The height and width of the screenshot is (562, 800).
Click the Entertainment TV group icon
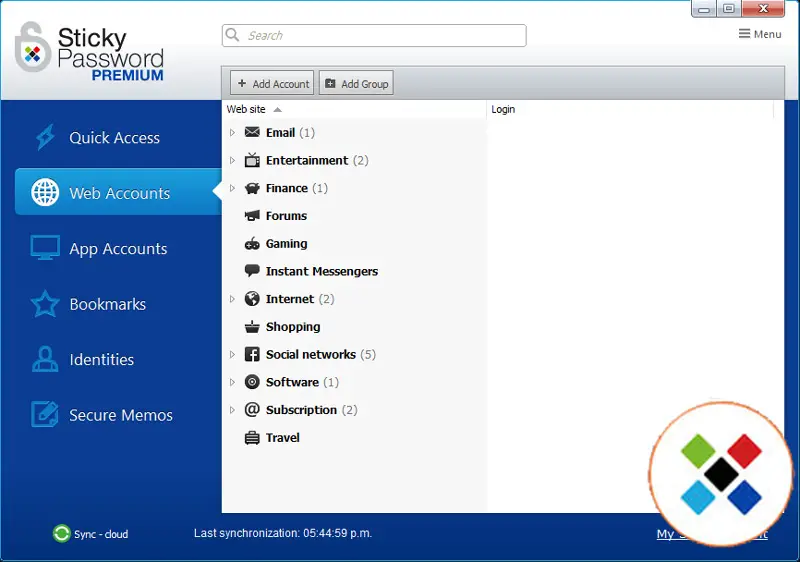[x=252, y=160]
